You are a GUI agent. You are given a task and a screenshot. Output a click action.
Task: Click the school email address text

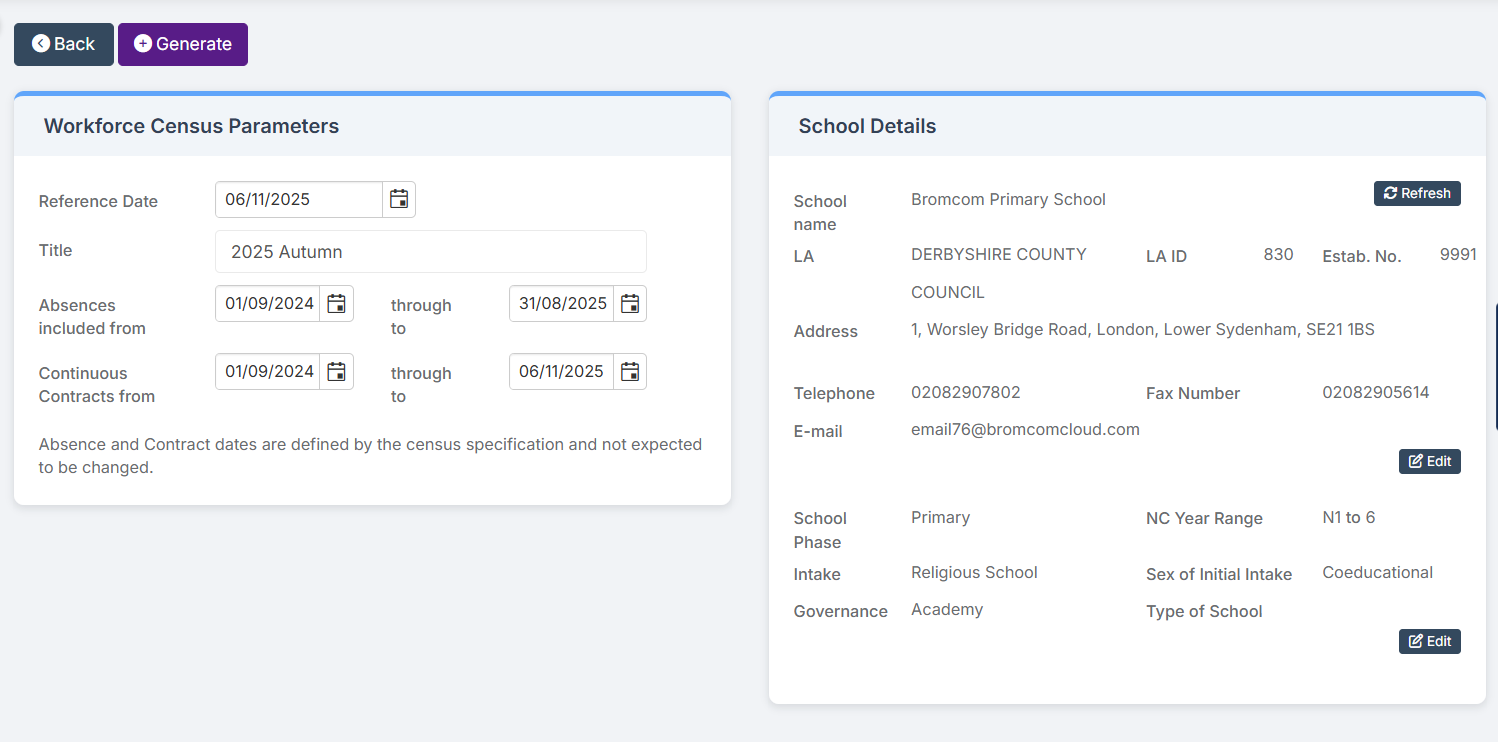[1025, 429]
